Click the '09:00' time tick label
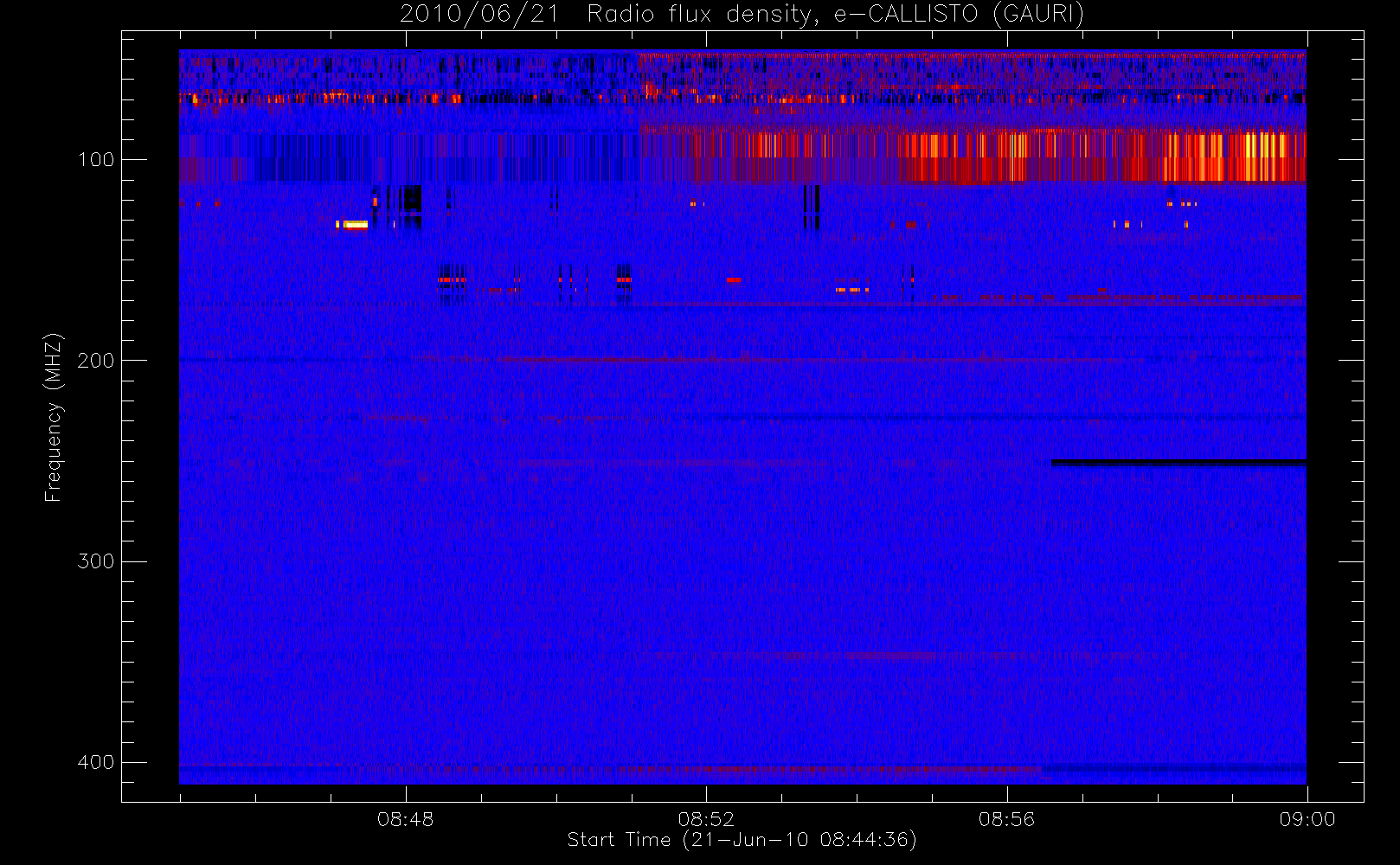The height and width of the screenshot is (865, 1400). (x=1307, y=819)
